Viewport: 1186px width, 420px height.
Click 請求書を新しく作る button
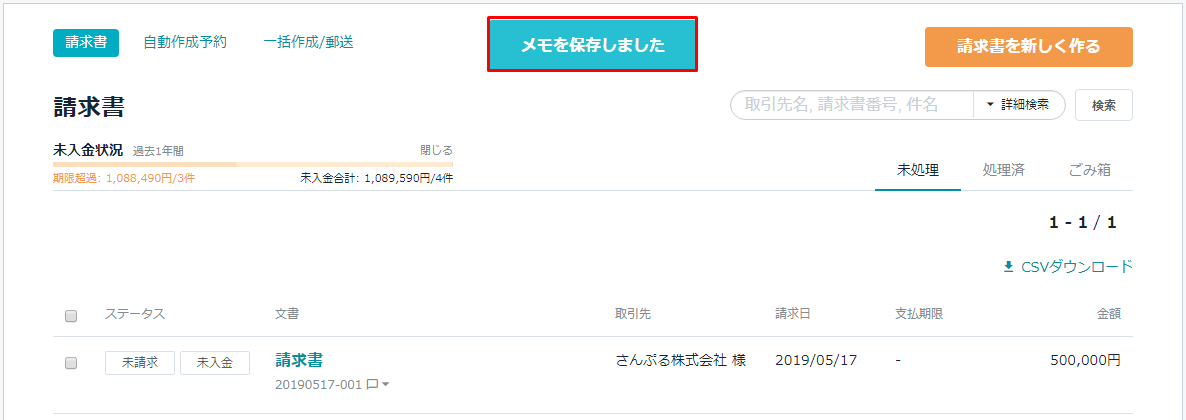pyautogui.click(x=1028, y=47)
